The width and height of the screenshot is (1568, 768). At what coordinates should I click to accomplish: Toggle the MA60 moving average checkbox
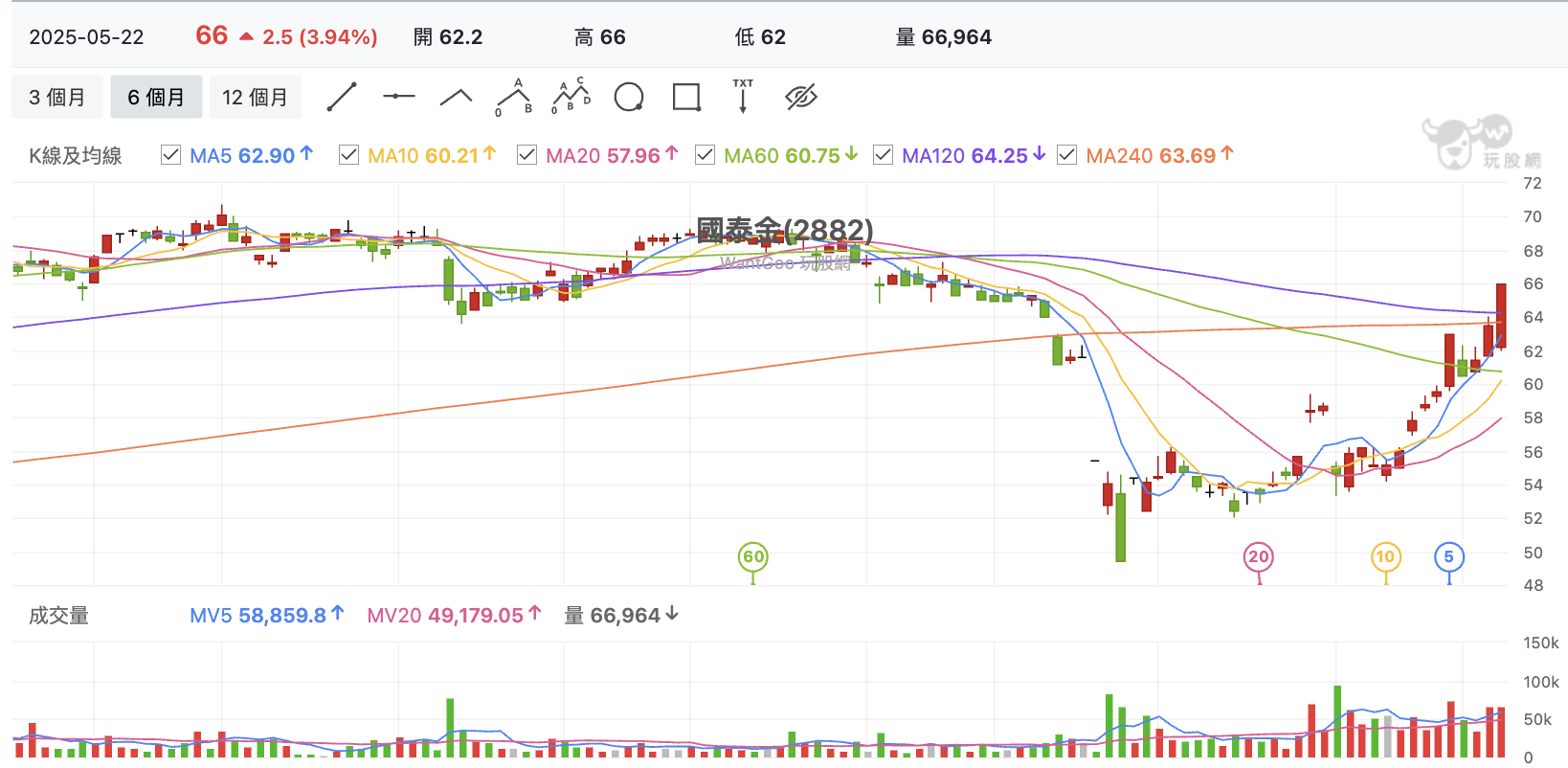coord(705,155)
